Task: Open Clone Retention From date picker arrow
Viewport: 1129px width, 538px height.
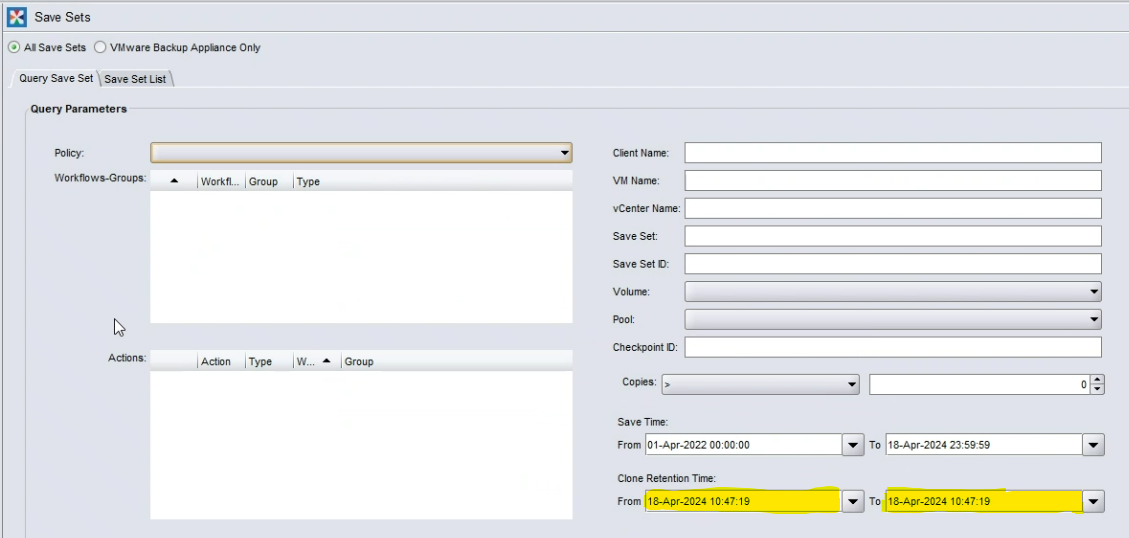Action: [x=852, y=501]
